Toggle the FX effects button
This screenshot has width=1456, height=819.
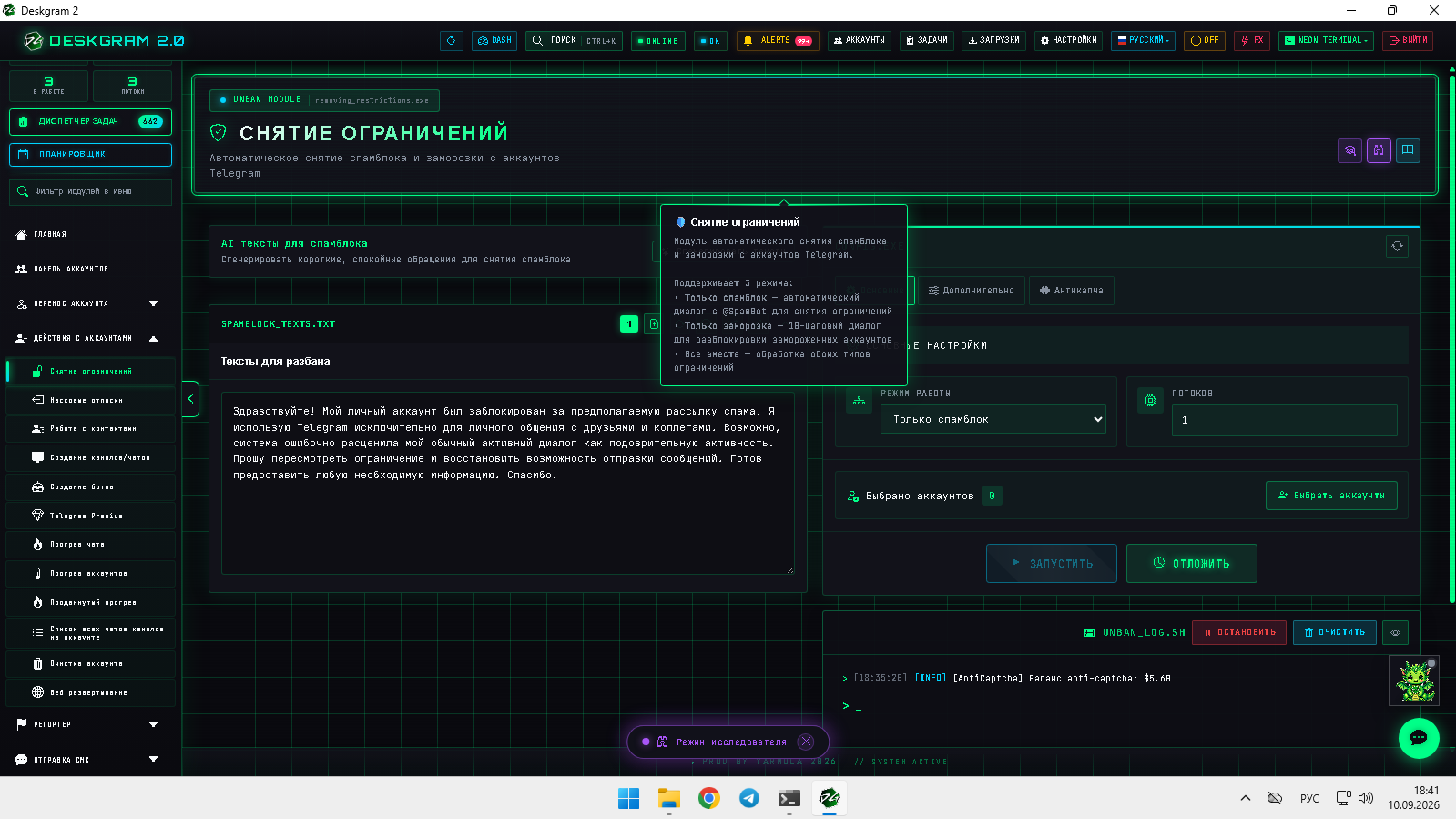point(1252,41)
